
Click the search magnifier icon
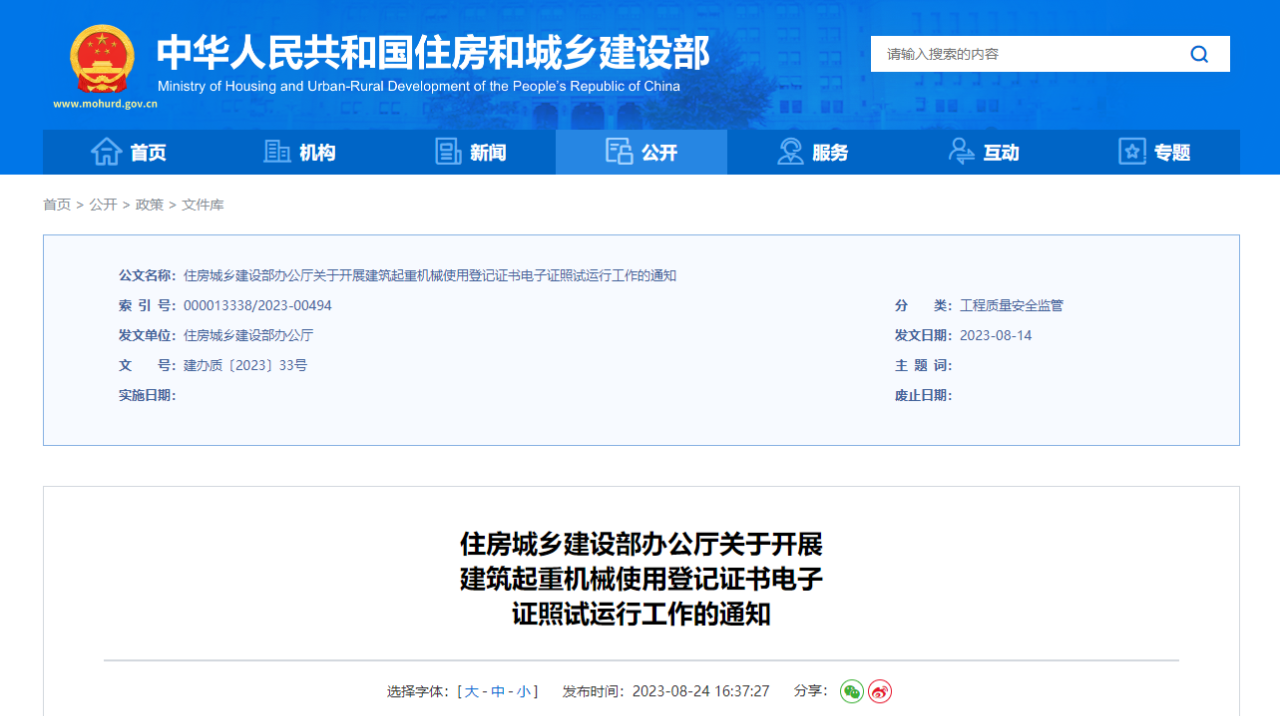pos(1199,54)
